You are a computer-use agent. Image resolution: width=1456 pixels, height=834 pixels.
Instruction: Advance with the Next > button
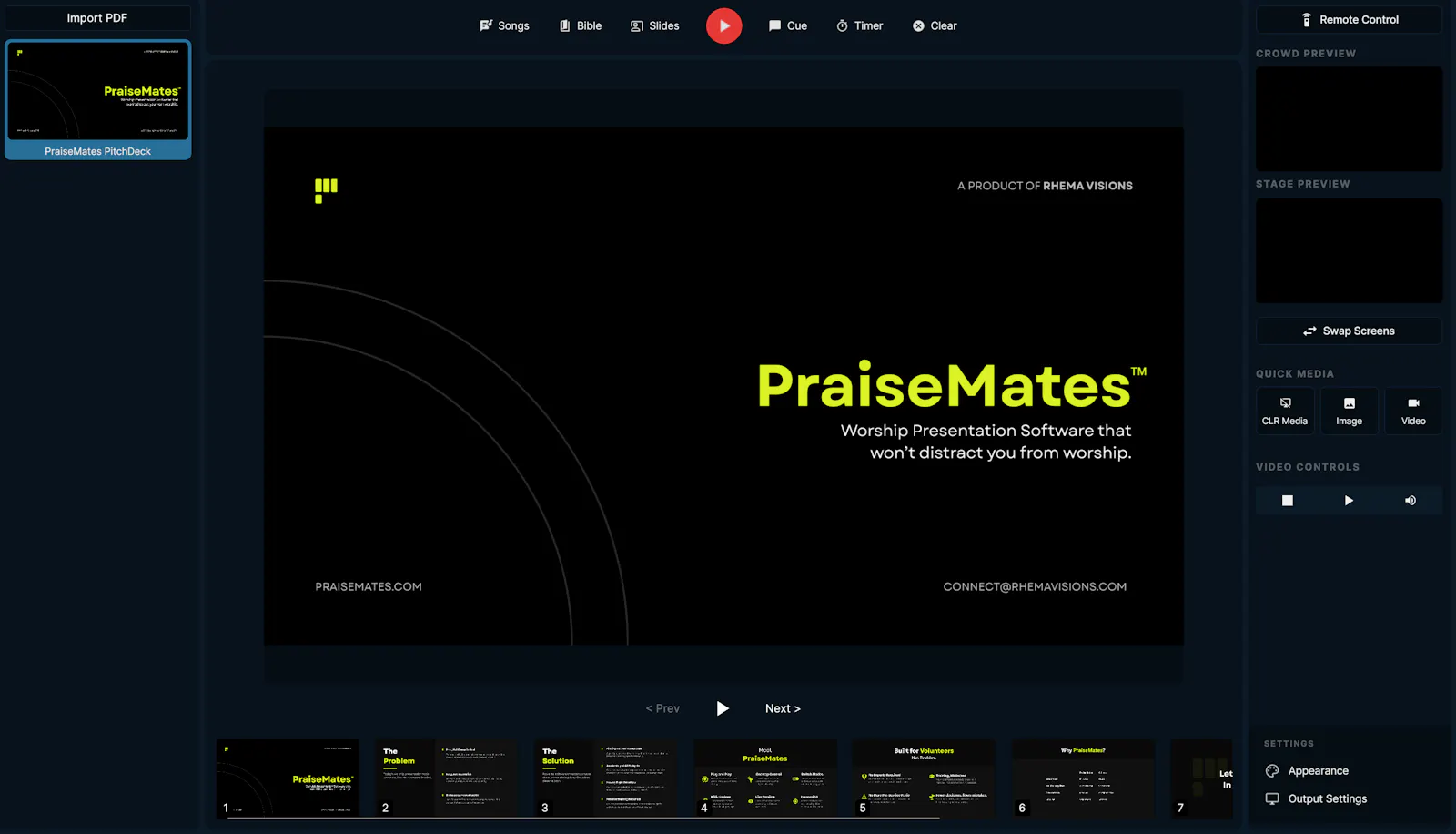[783, 708]
